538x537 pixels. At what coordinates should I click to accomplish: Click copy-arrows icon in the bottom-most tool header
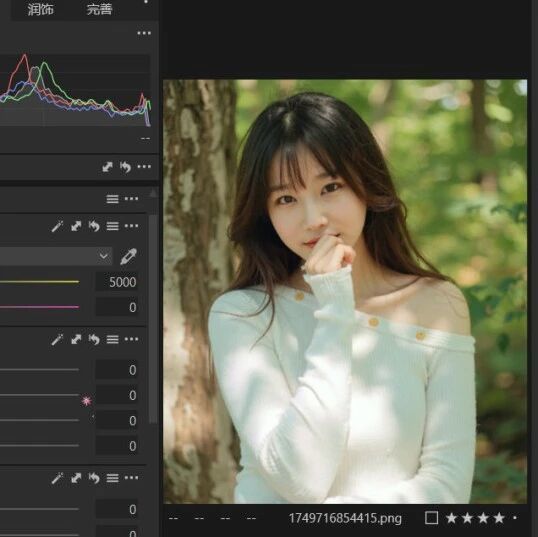pos(76,478)
